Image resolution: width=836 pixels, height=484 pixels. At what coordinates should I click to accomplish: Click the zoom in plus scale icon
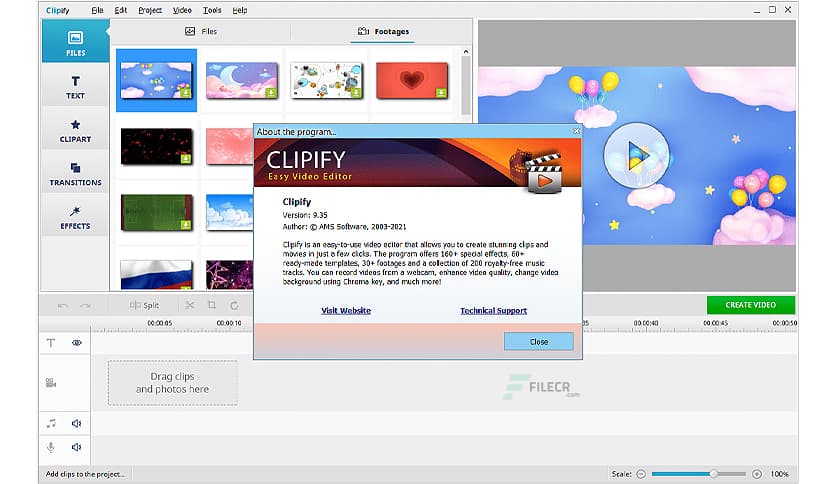coord(757,474)
